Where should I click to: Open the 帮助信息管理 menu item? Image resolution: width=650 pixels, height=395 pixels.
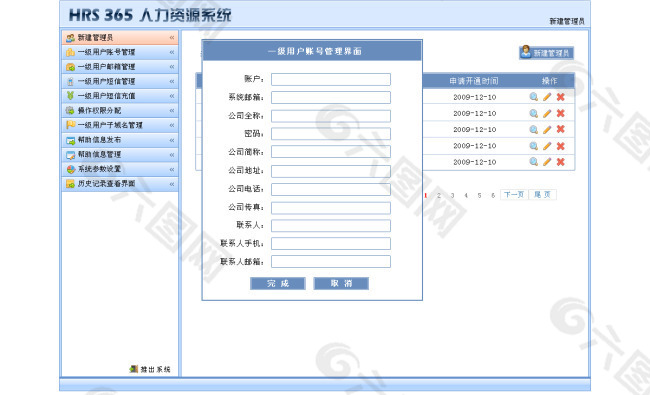pos(120,155)
